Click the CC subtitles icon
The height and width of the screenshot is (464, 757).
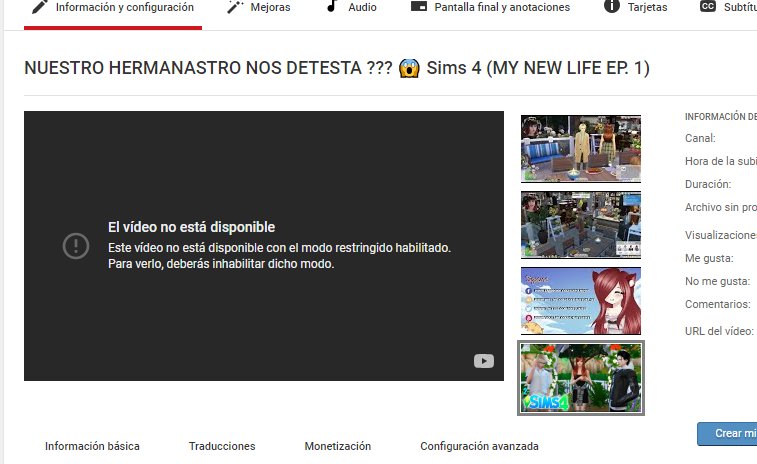click(x=708, y=6)
